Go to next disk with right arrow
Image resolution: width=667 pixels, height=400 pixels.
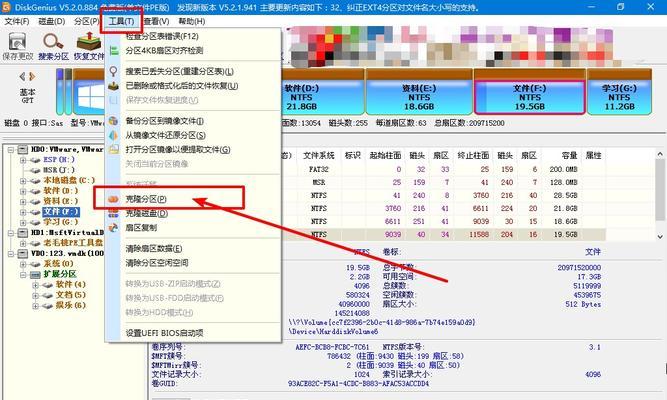tap(32, 77)
